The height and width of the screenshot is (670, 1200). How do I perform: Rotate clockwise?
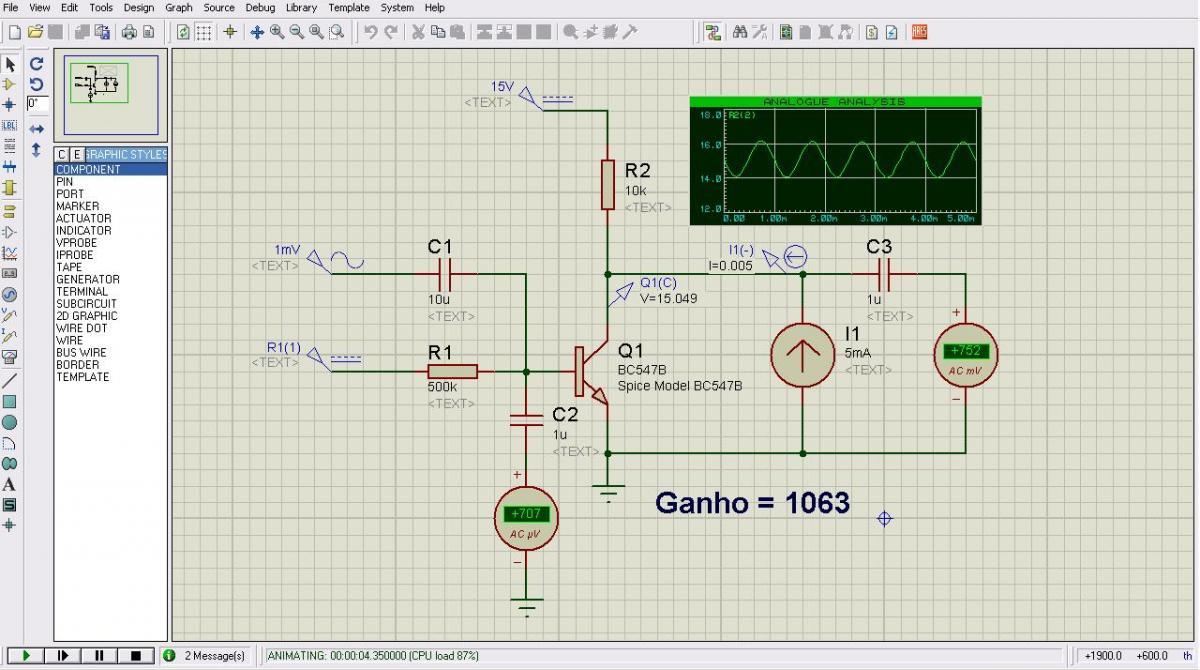(36, 64)
